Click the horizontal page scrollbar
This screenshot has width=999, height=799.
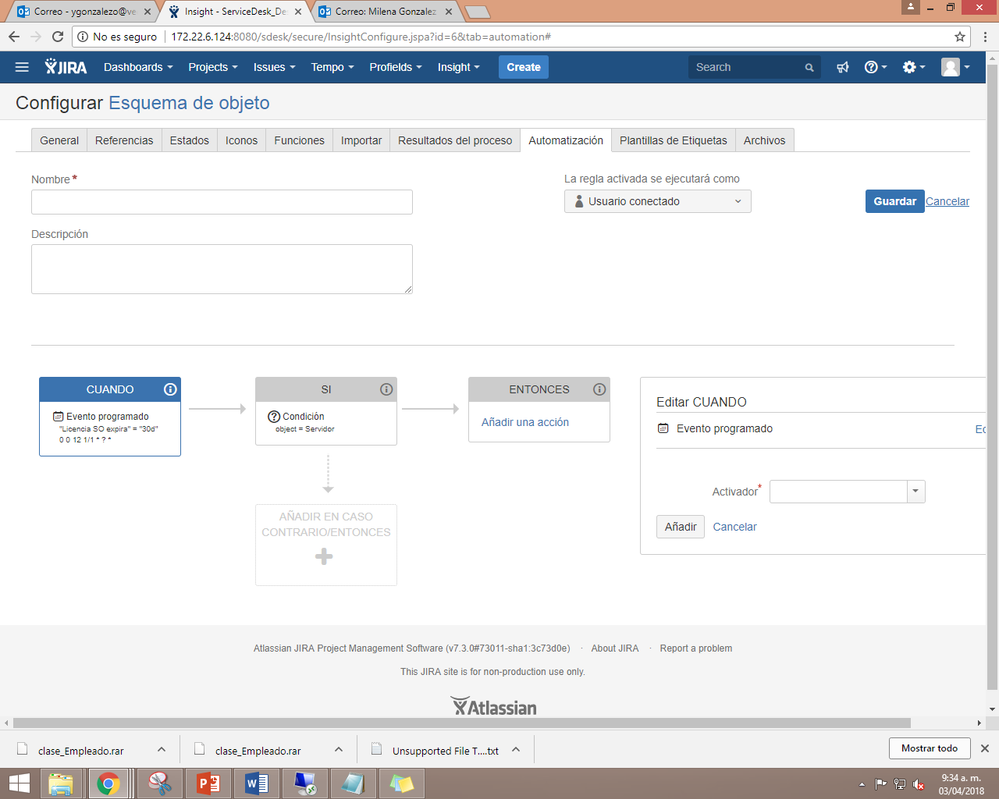point(461,723)
